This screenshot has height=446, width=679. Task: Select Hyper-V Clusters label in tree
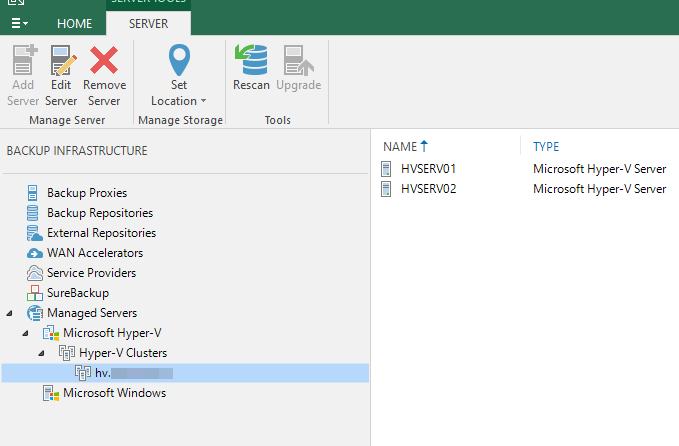point(123,353)
